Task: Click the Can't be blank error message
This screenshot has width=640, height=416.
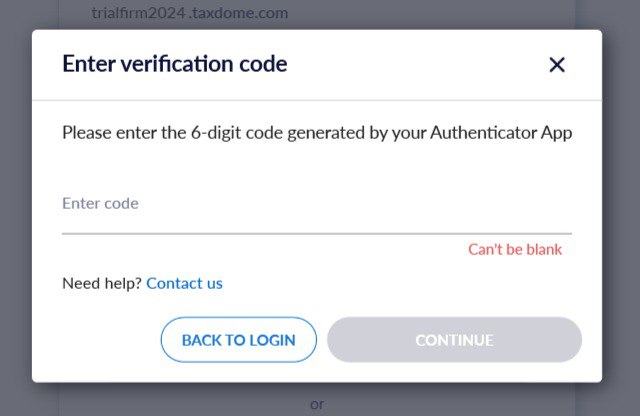Action: click(x=515, y=250)
